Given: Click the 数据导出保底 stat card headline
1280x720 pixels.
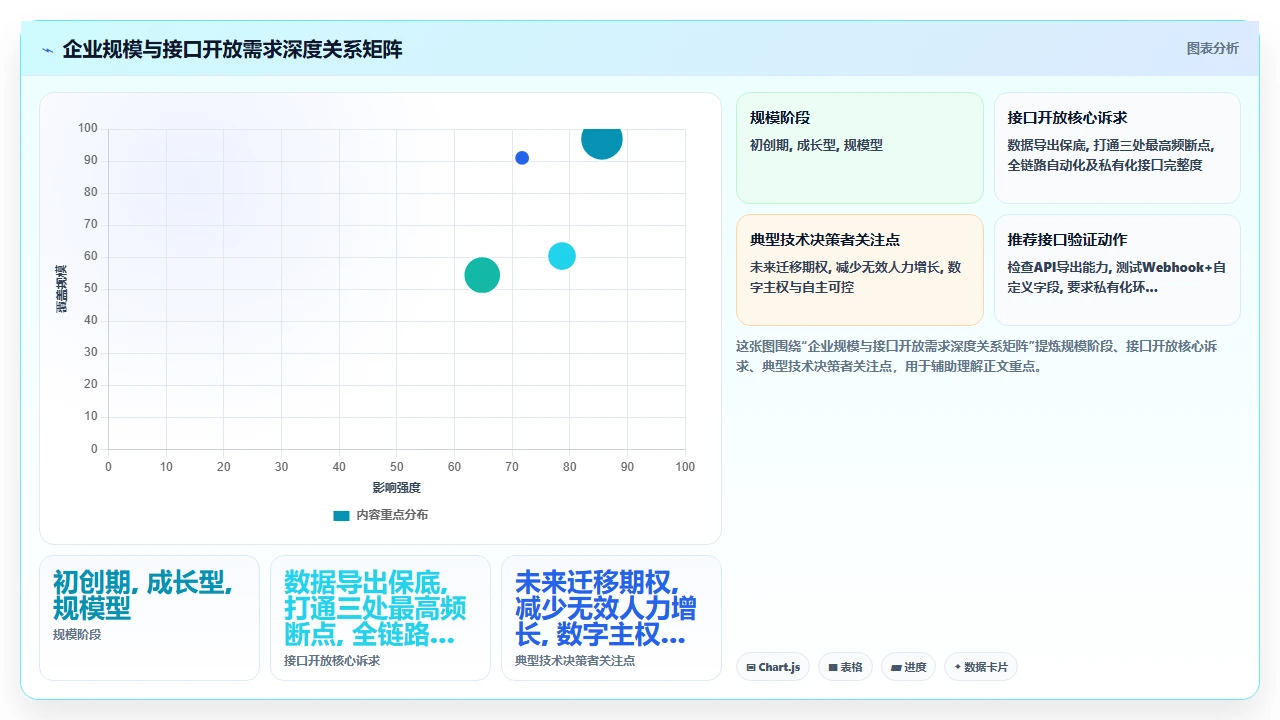Looking at the screenshot, I should [375, 608].
